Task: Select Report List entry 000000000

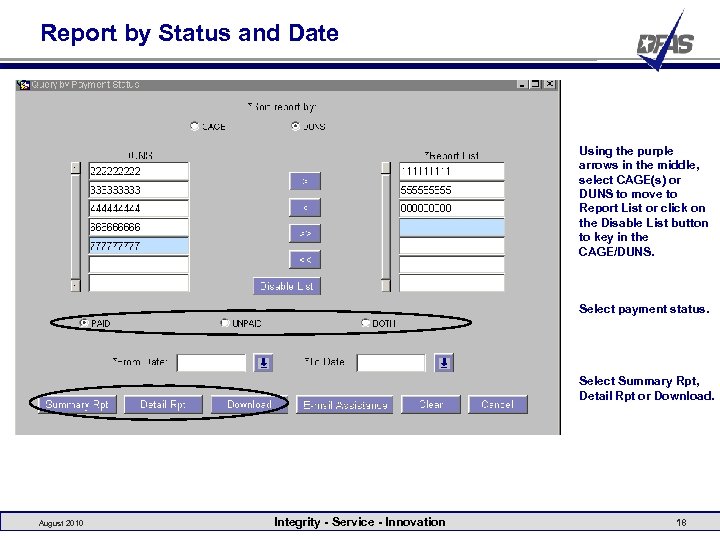Action: pos(451,208)
